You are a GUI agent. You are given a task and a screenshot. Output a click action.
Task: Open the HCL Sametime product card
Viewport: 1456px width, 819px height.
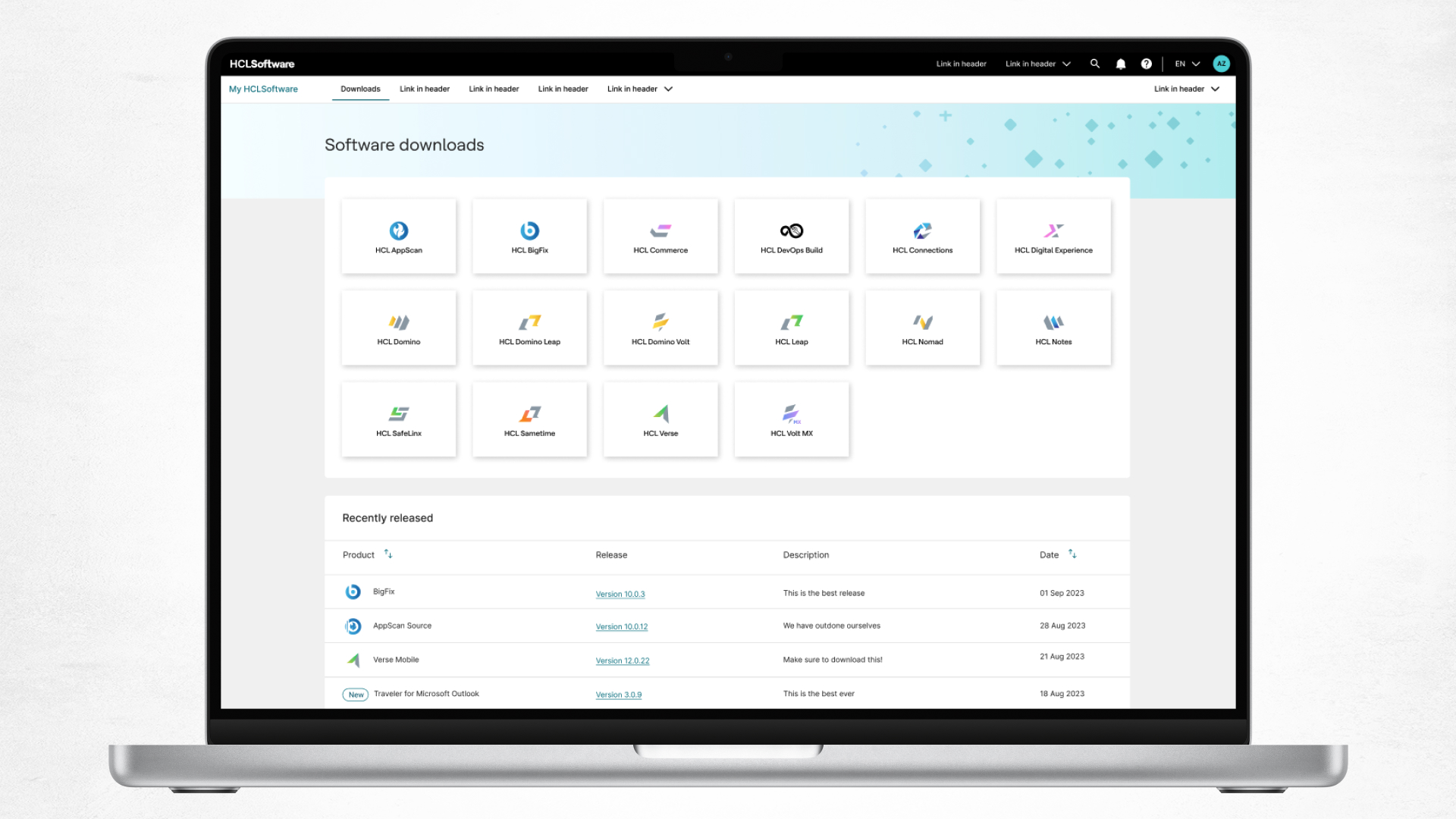(529, 419)
